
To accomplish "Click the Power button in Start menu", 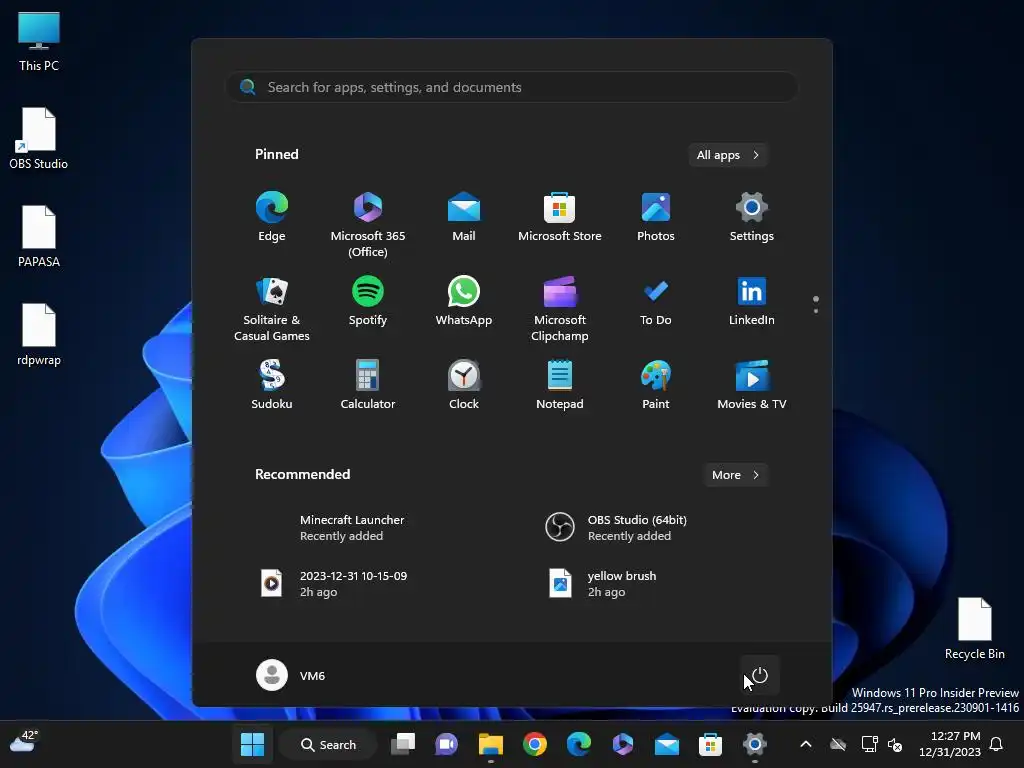I will click(x=760, y=675).
